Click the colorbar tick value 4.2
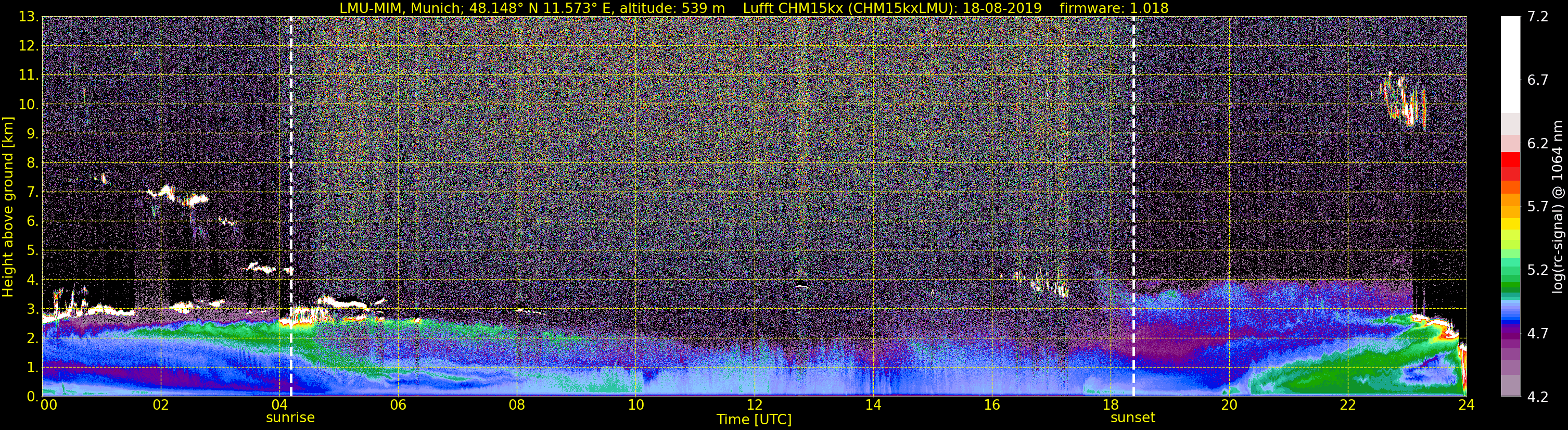 tap(1538, 397)
